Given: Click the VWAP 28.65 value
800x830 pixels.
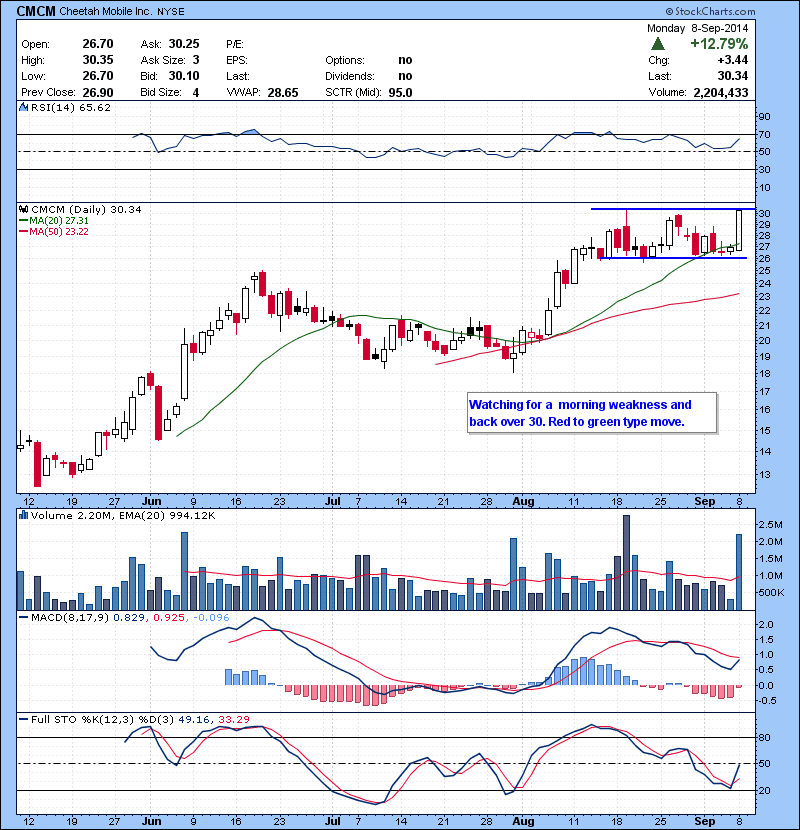Looking at the screenshot, I should coord(283,93).
